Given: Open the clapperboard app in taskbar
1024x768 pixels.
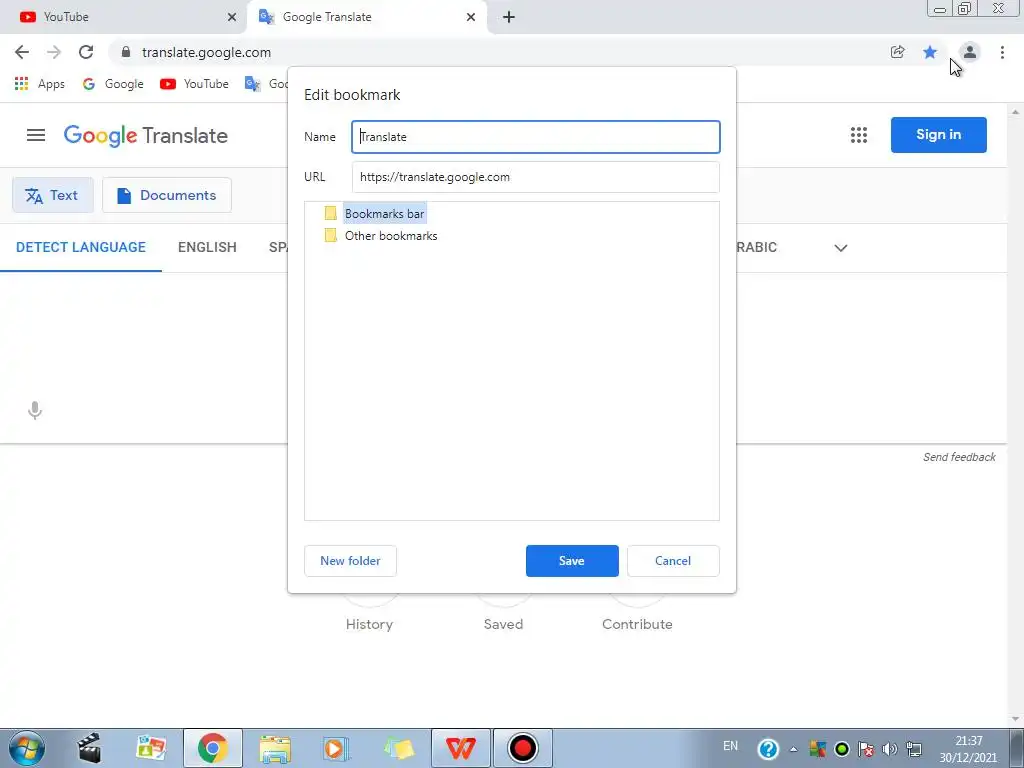Looking at the screenshot, I should coord(89,748).
